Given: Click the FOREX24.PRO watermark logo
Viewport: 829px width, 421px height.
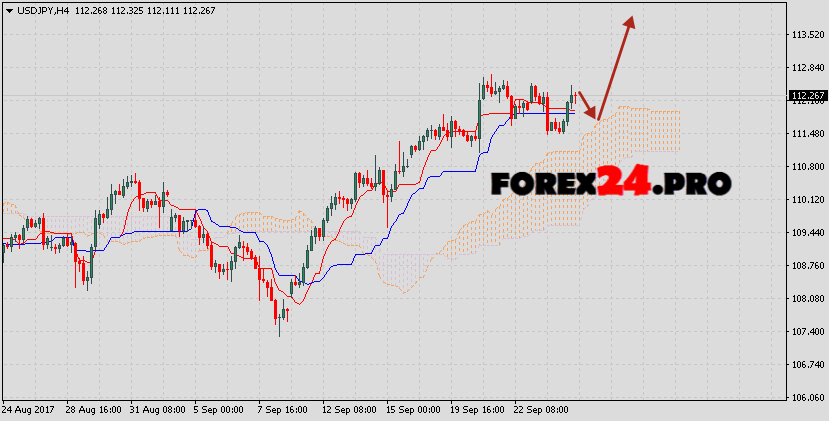Looking at the screenshot, I should tap(610, 183).
